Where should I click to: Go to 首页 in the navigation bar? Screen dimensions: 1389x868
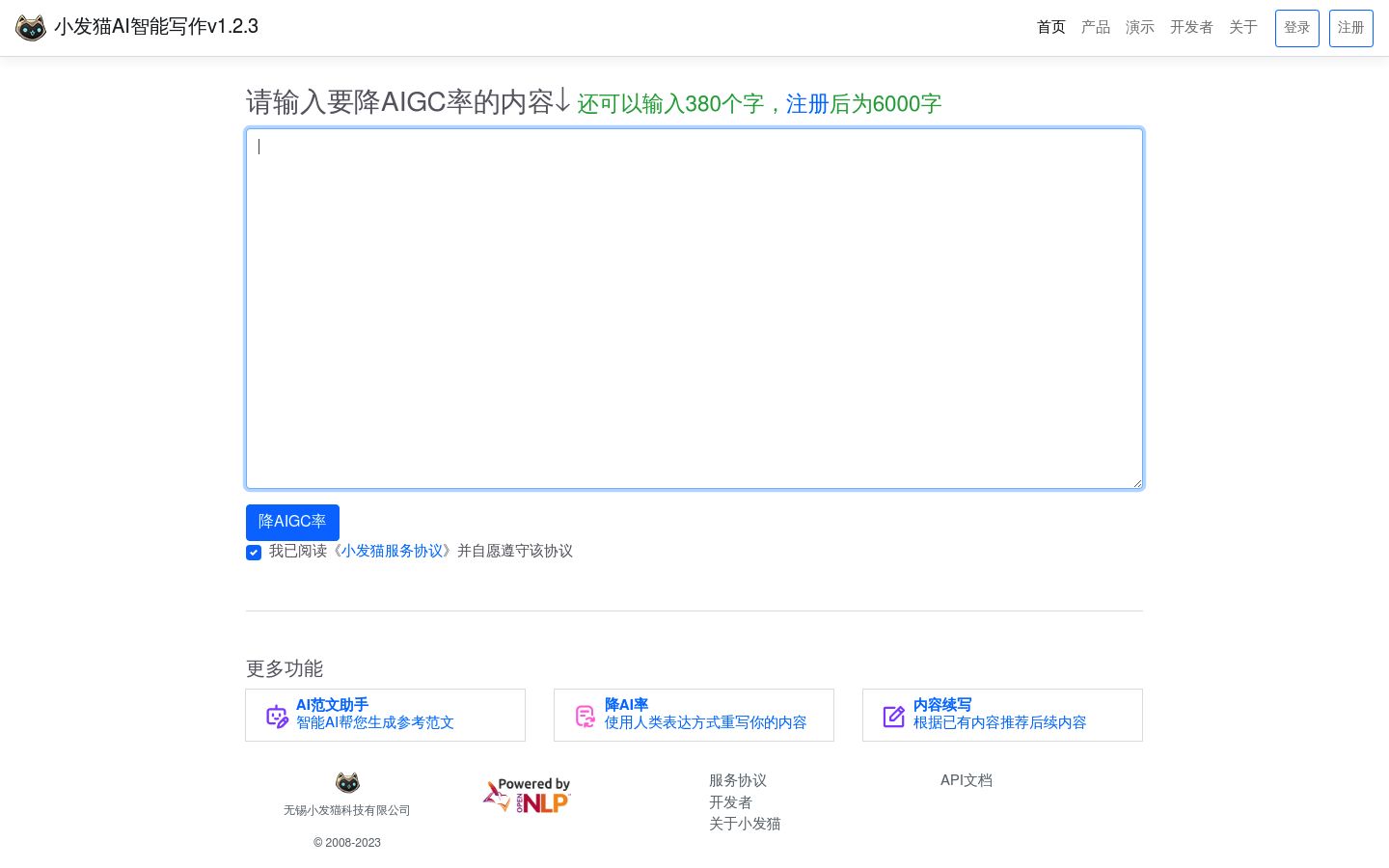point(1051,27)
